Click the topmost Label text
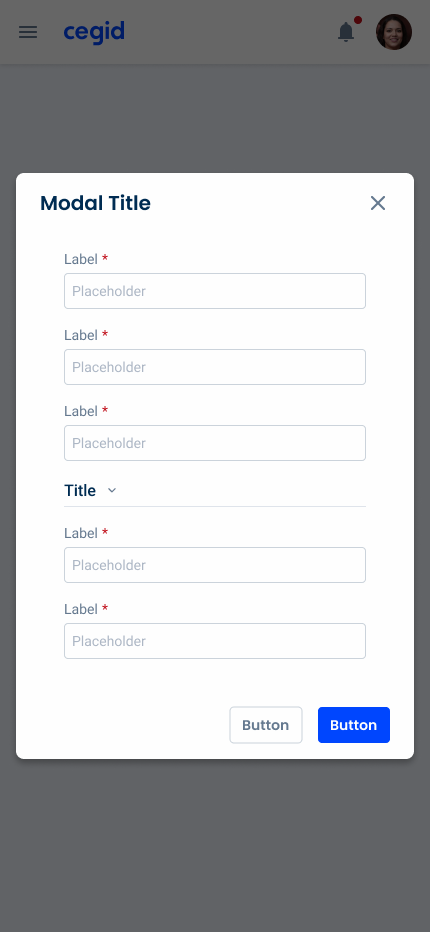 coord(81,259)
